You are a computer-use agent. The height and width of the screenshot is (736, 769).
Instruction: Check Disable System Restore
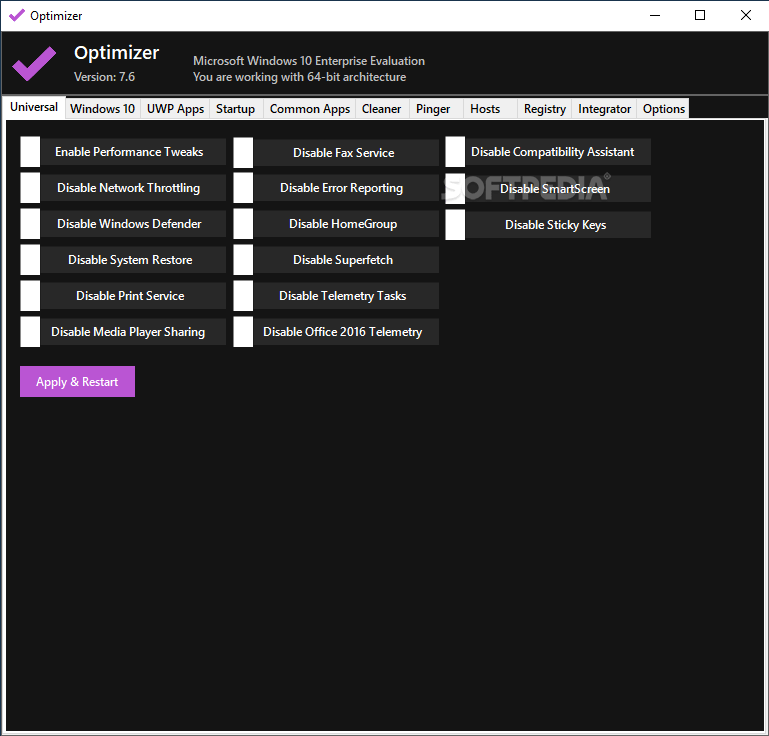[x=30, y=260]
